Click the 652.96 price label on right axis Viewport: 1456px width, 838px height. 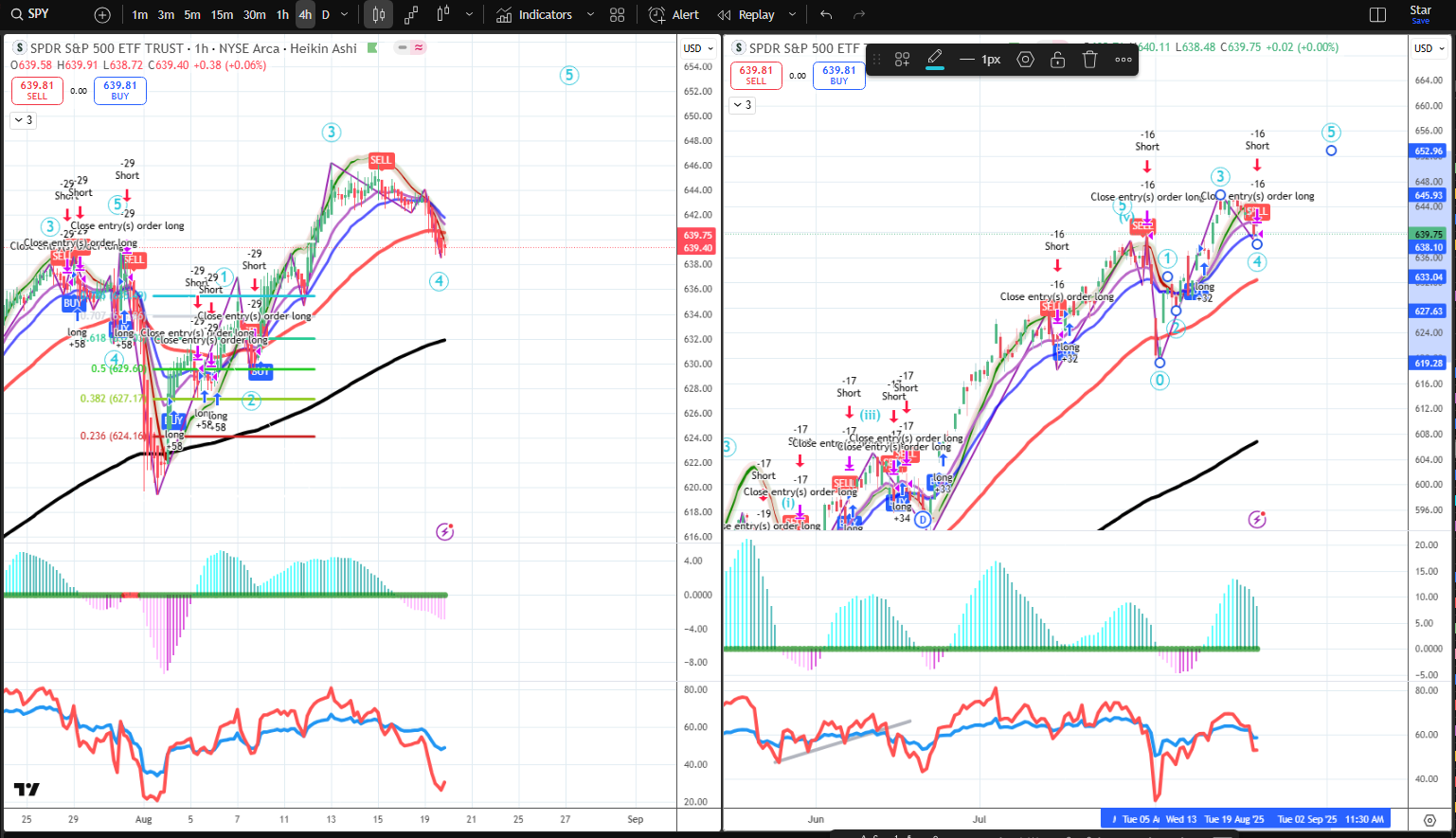pyautogui.click(x=1429, y=151)
